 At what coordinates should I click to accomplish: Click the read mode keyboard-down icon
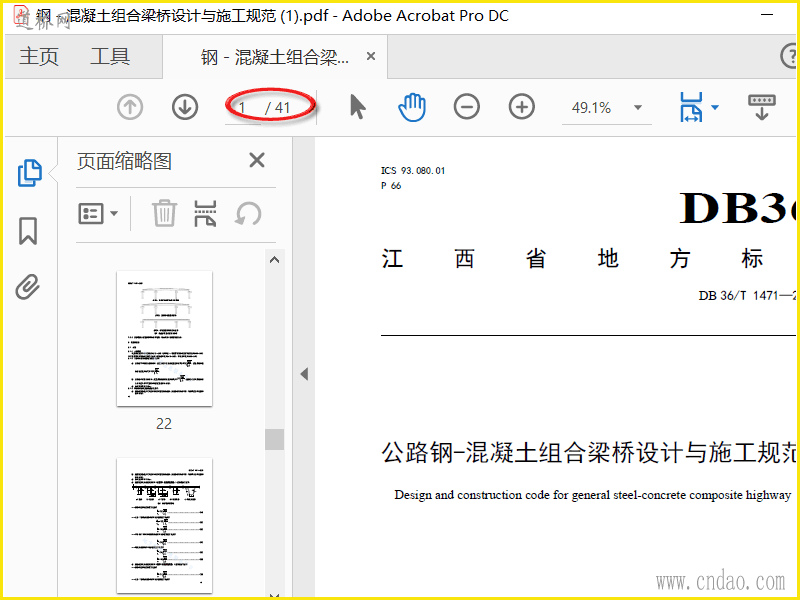pyautogui.click(x=762, y=107)
